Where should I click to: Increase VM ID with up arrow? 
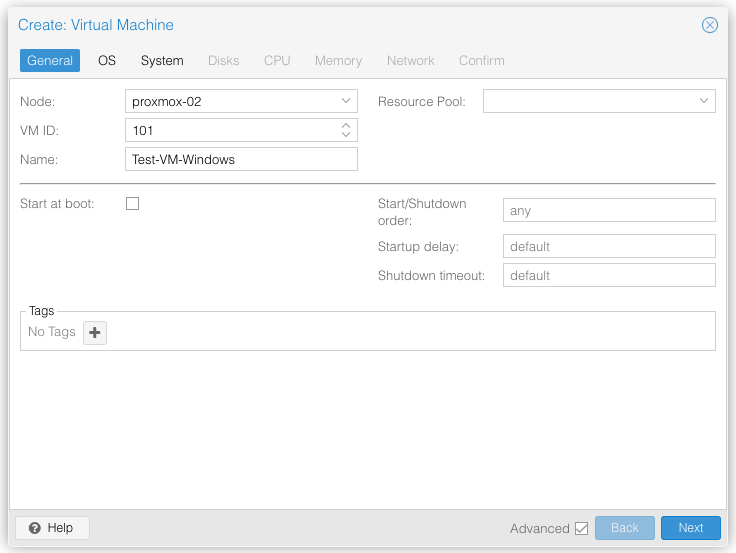(346, 125)
